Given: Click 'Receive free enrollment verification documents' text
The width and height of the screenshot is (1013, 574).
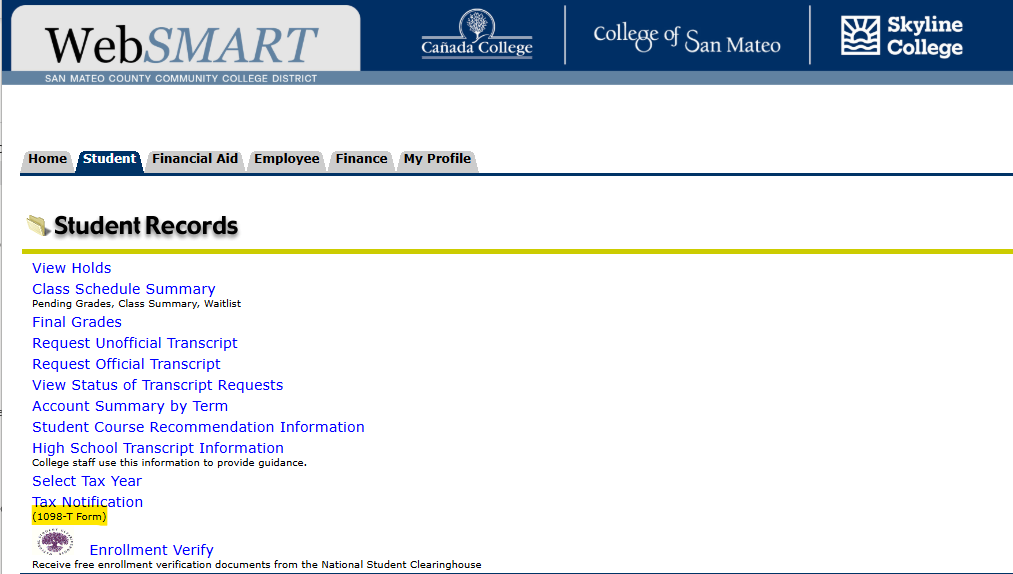Looking at the screenshot, I should (x=256, y=565).
